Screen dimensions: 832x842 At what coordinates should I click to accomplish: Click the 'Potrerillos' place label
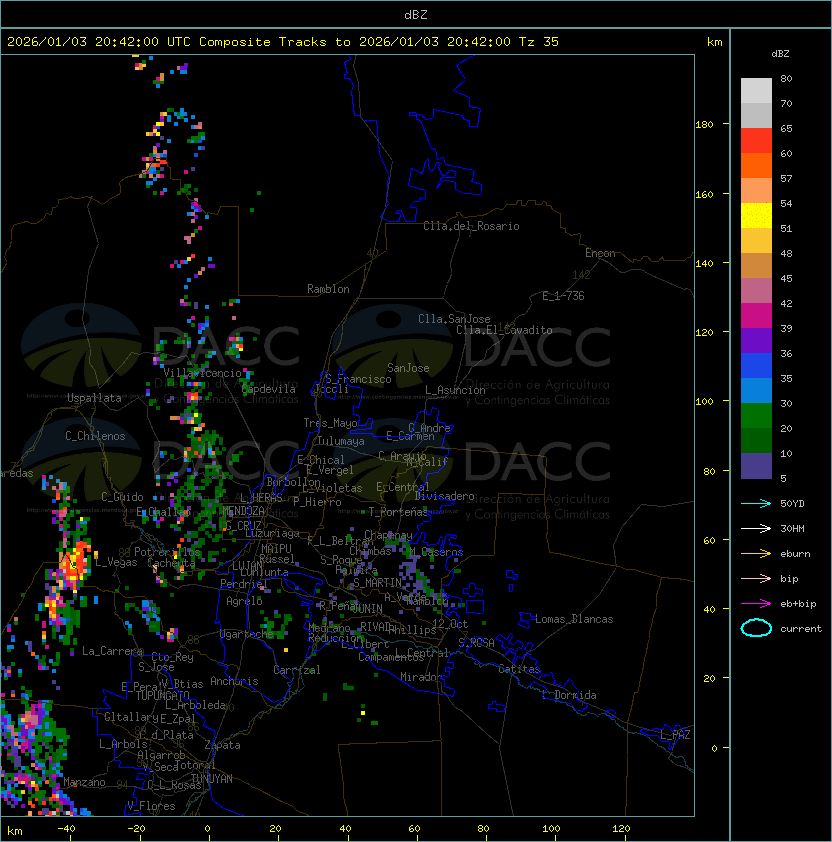(167, 552)
